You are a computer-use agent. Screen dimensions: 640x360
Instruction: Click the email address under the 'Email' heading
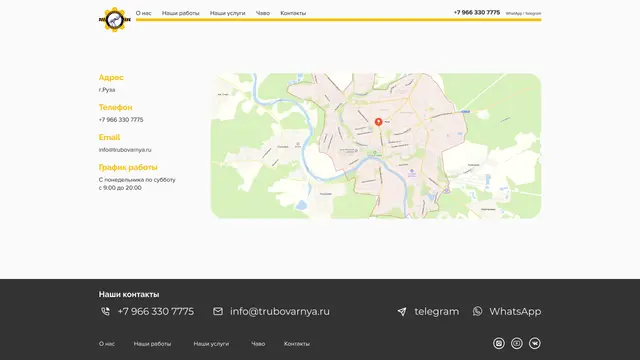click(125, 150)
